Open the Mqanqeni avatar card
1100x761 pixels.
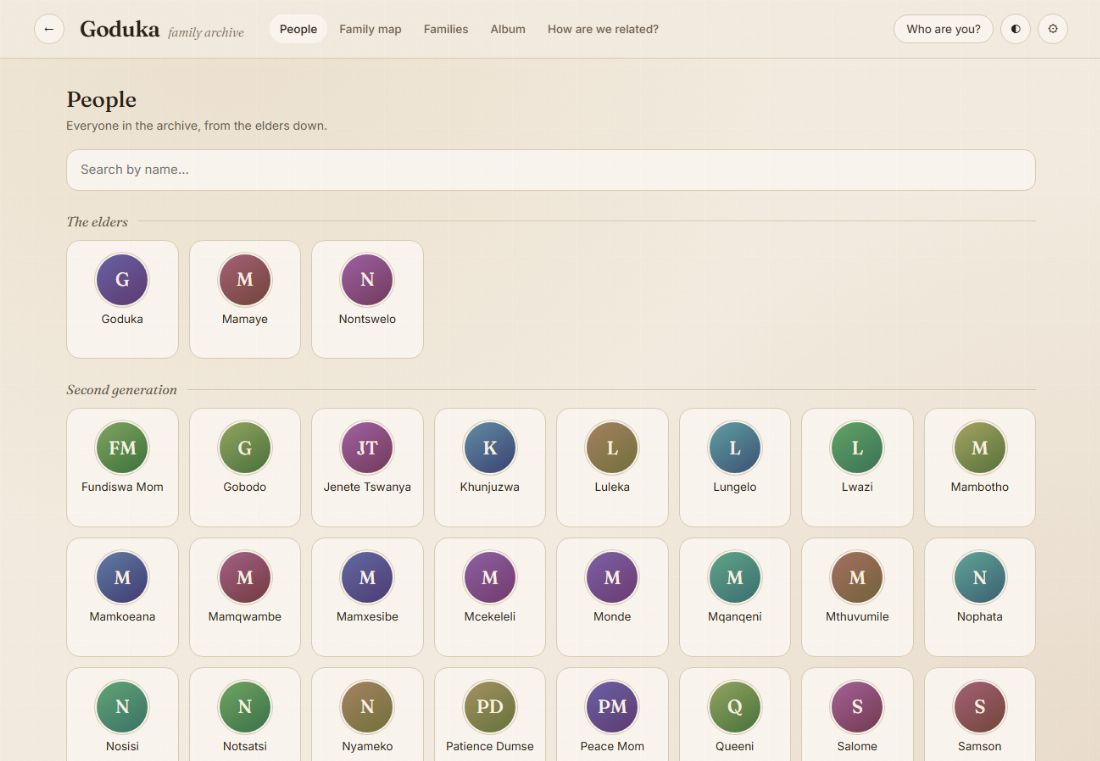tap(735, 597)
